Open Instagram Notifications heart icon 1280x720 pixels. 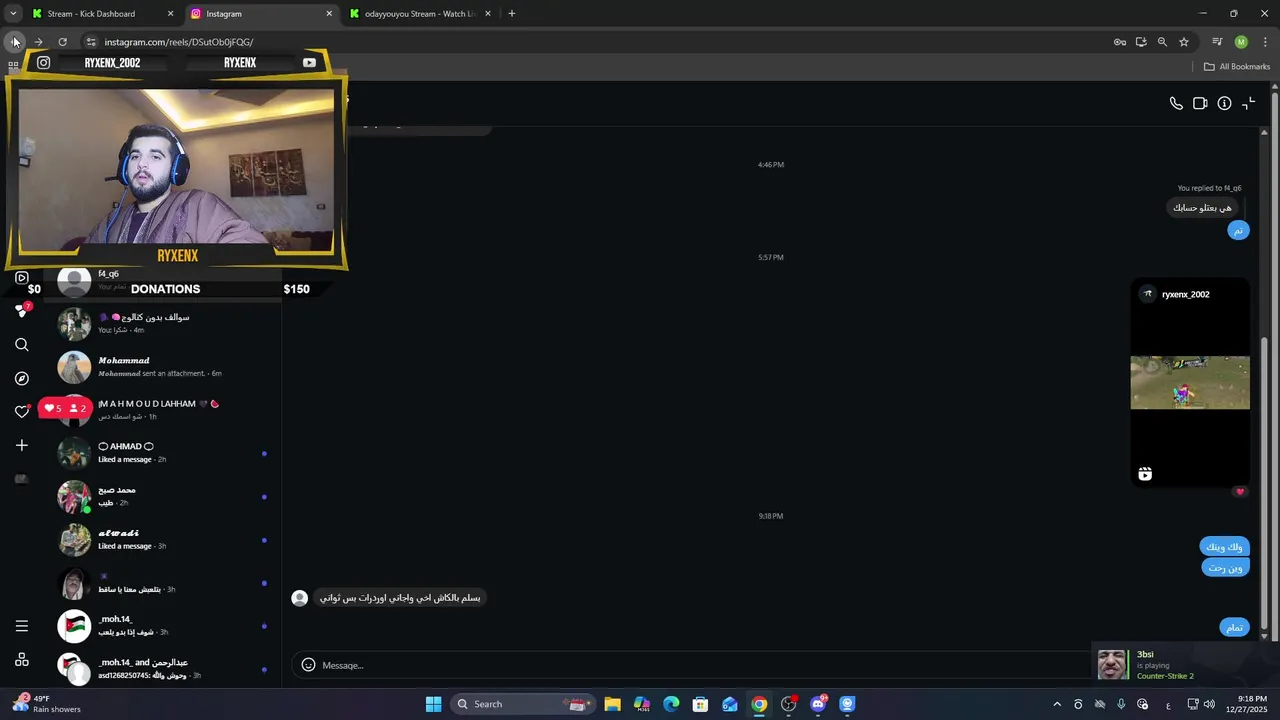click(22, 412)
